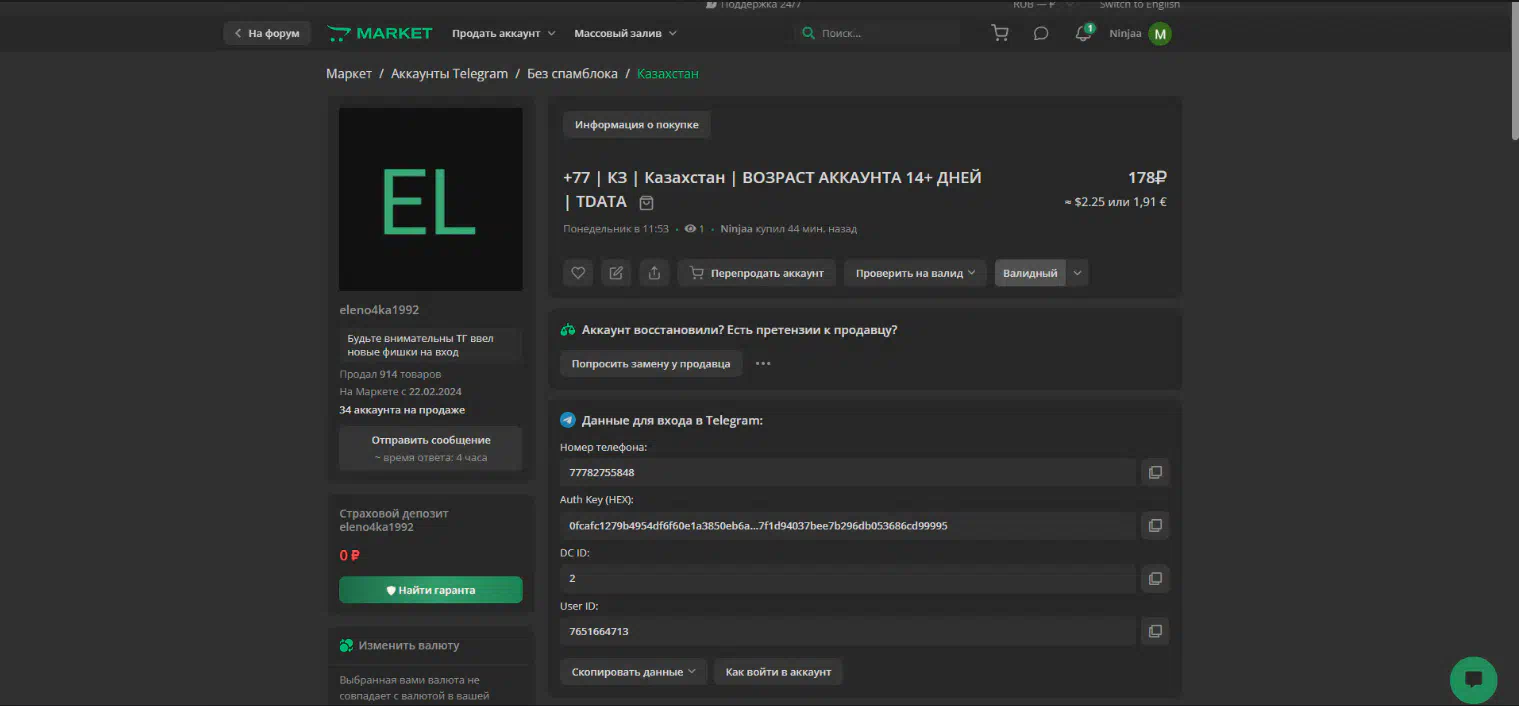Viewport: 1519px width, 706px height.
Task: Click the shopping bag icon beside TDATA
Action: (x=647, y=203)
